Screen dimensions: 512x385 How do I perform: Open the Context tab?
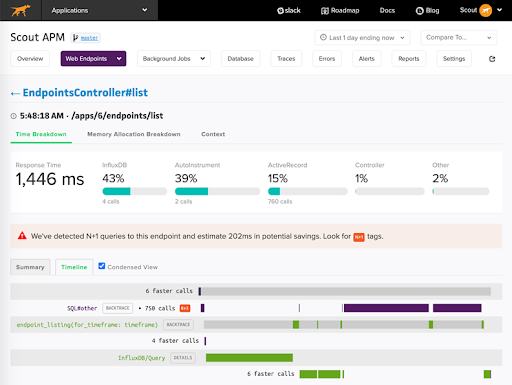tap(213, 134)
